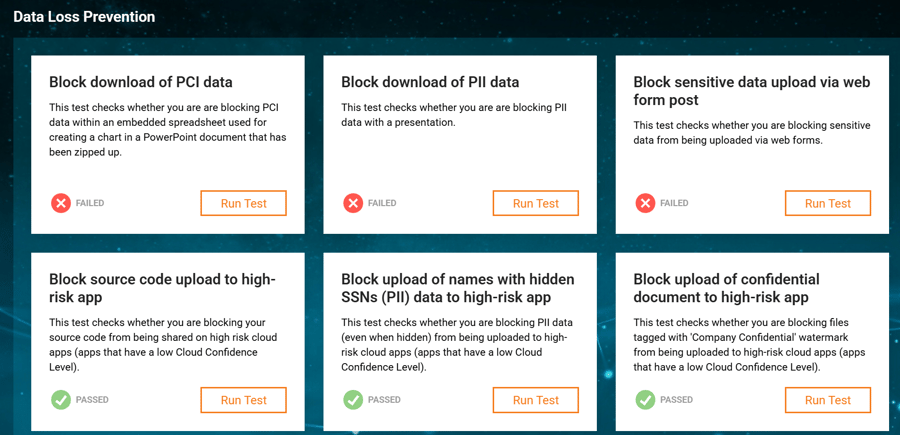Click the Data Loss Prevention heading

84,17
